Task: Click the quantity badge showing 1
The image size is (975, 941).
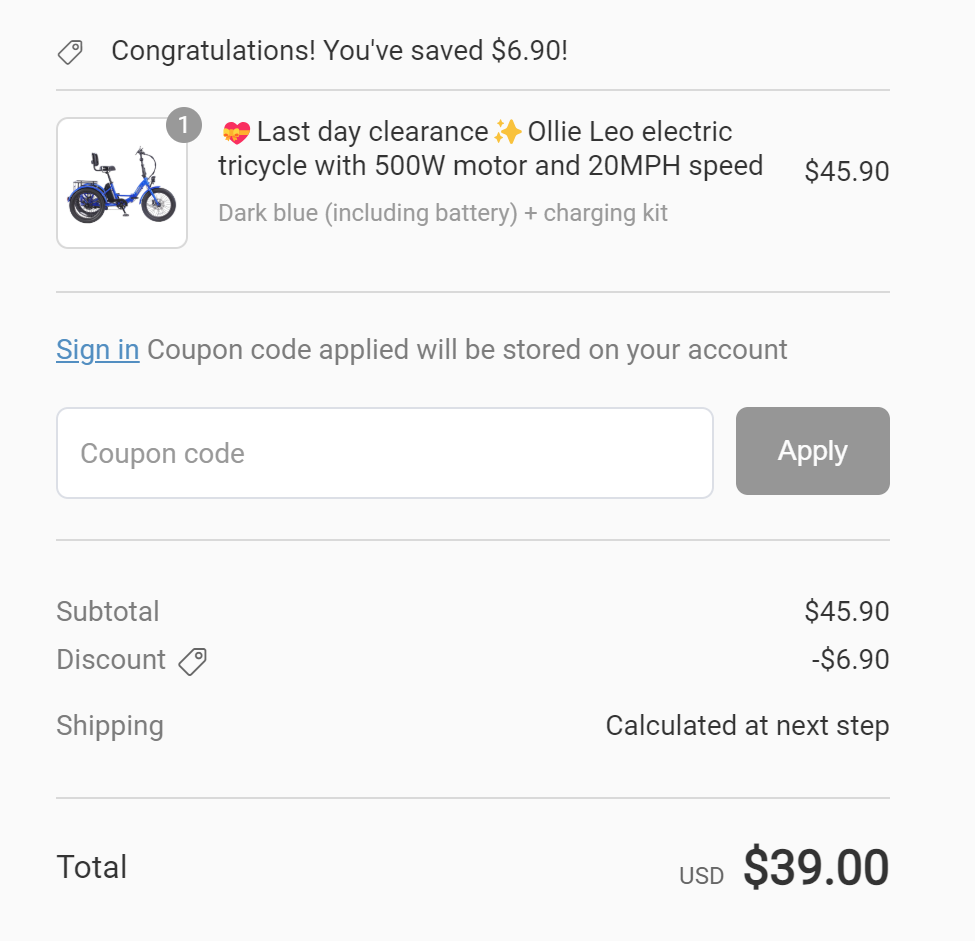Action: 183,126
